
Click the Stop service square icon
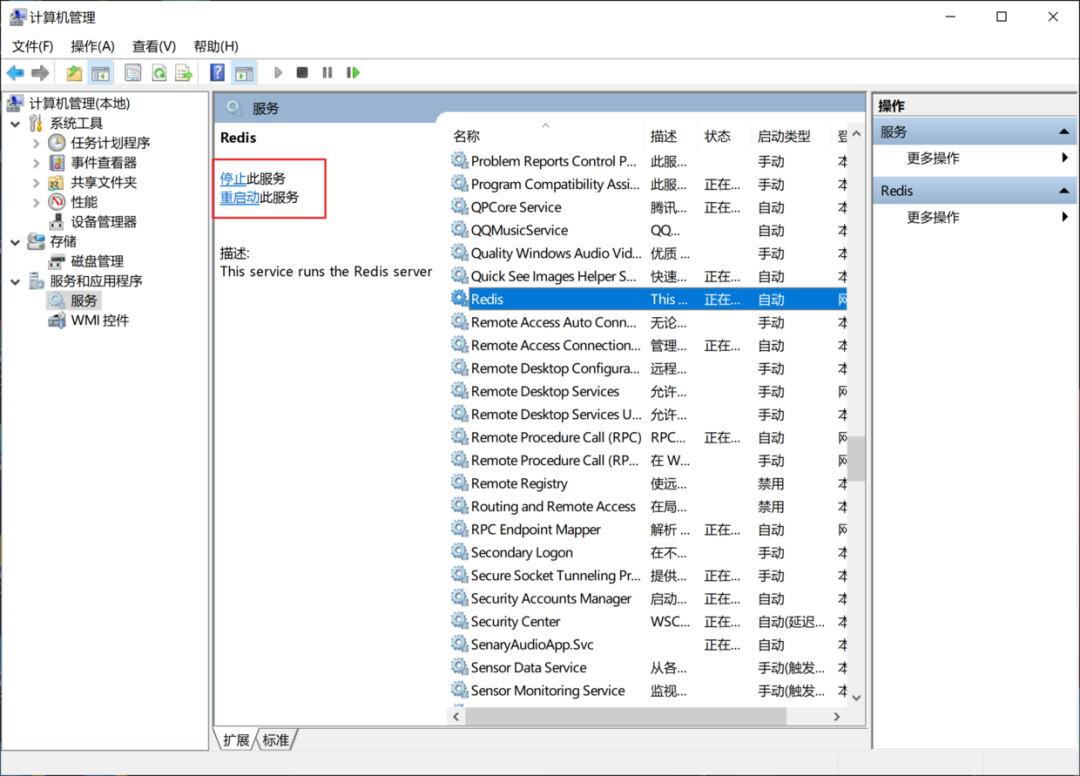[302, 72]
